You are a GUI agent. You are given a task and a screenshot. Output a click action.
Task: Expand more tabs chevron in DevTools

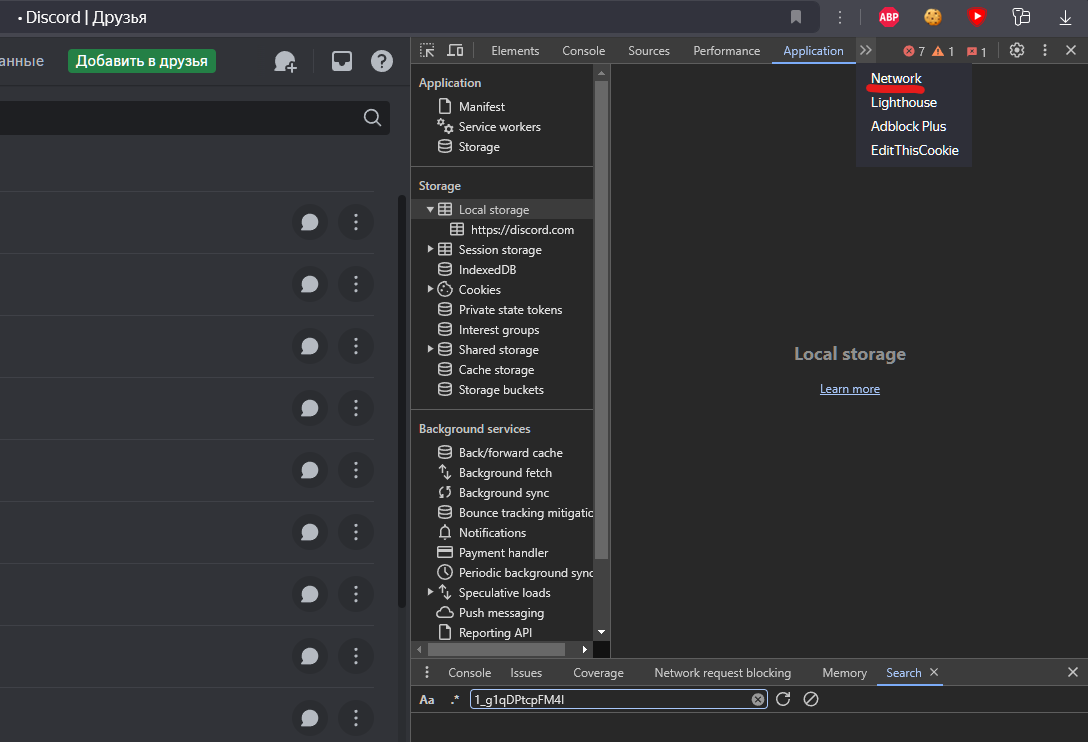tap(865, 50)
